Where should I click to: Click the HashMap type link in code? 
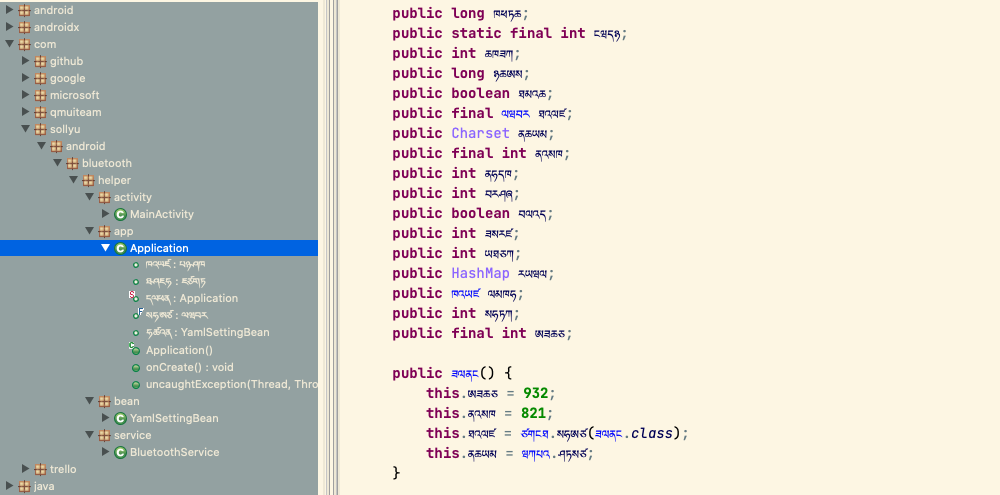pyautogui.click(x=480, y=273)
